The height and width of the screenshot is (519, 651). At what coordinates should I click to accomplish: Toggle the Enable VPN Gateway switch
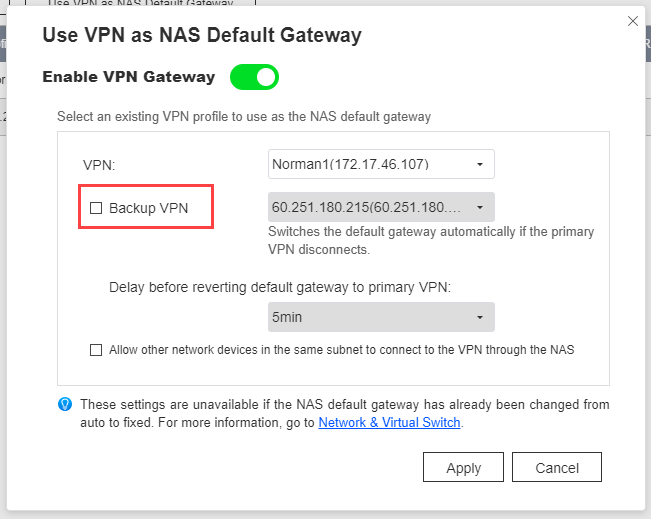coord(254,77)
